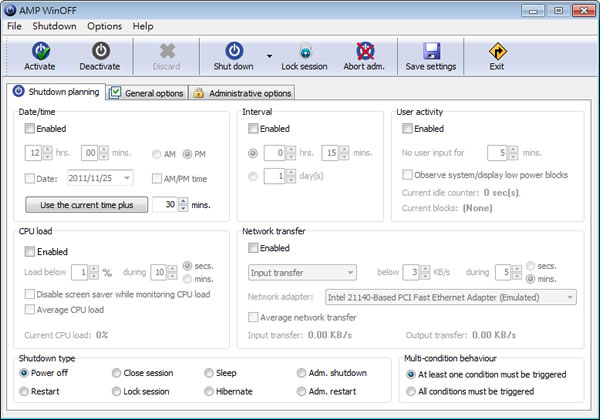Open the Options menu
Viewport: 600px width, 420px height.
pyautogui.click(x=104, y=25)
